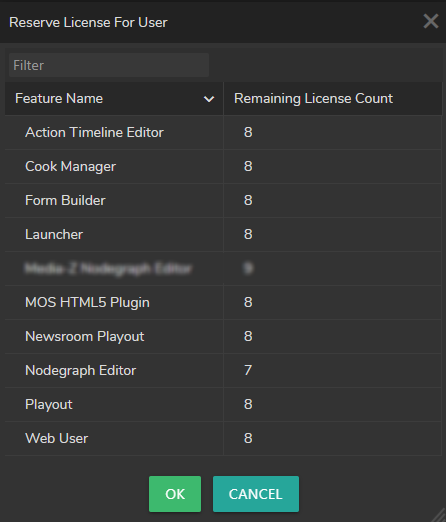Select the Action Timeline Editor row

pyautogui.click(x=223, y=133)
